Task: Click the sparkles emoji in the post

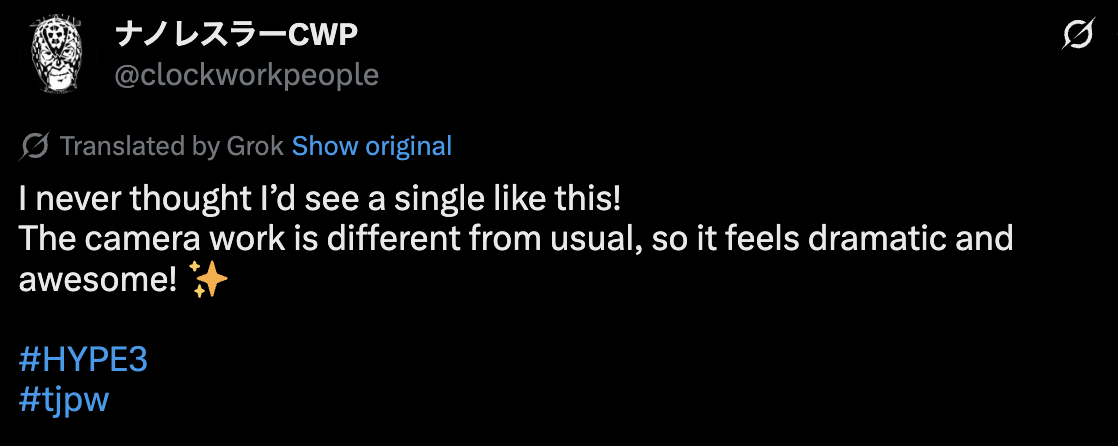Action: [x=208, y=282]
